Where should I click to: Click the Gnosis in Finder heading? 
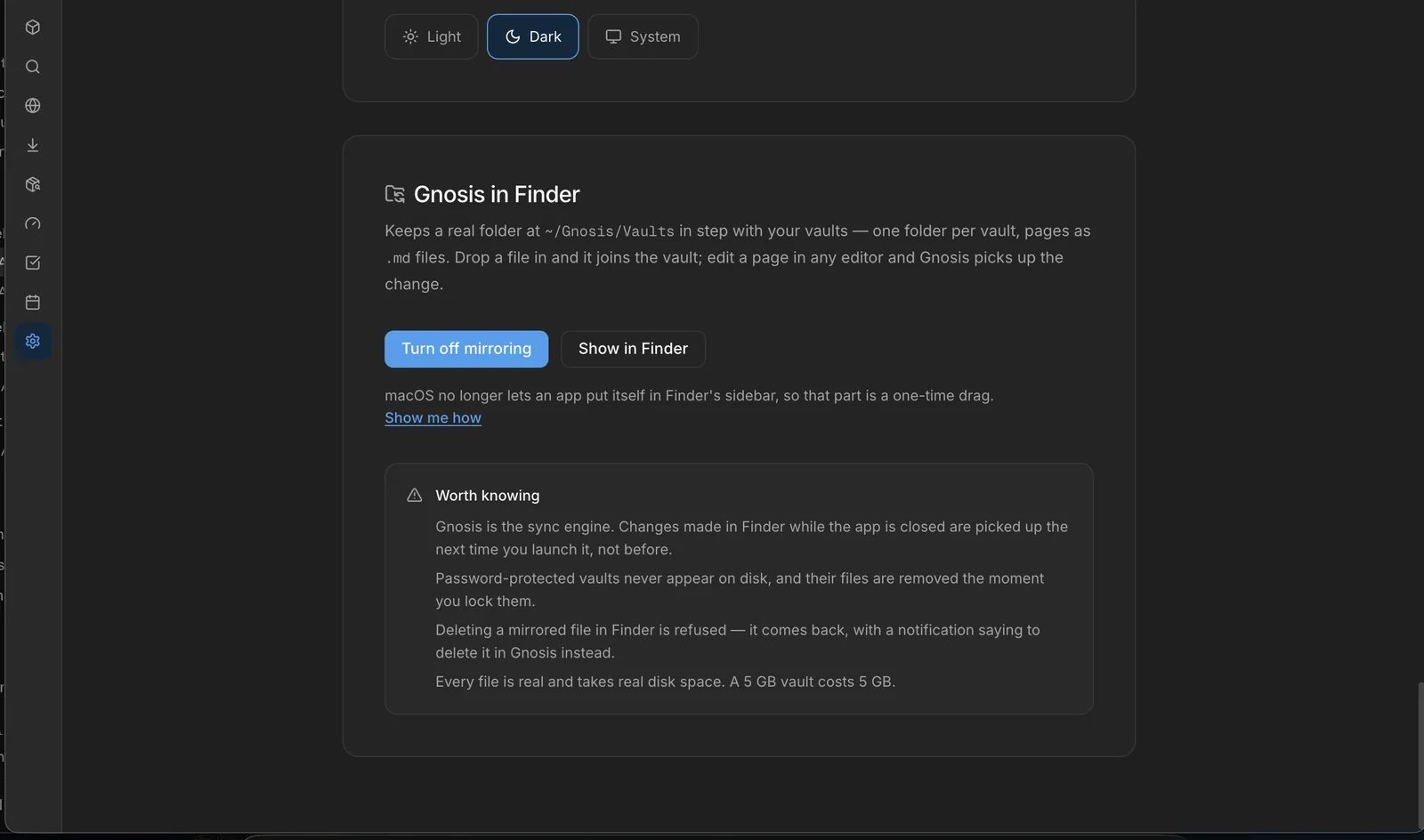coord(497,194)
